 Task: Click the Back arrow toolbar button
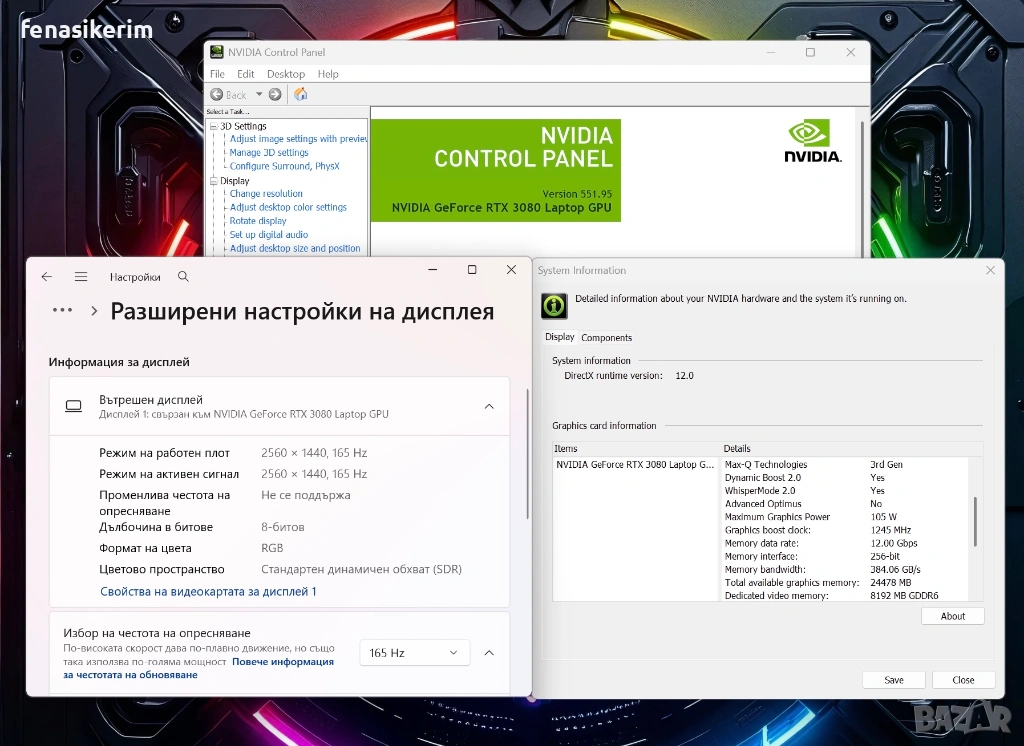(x=229, y=95)
